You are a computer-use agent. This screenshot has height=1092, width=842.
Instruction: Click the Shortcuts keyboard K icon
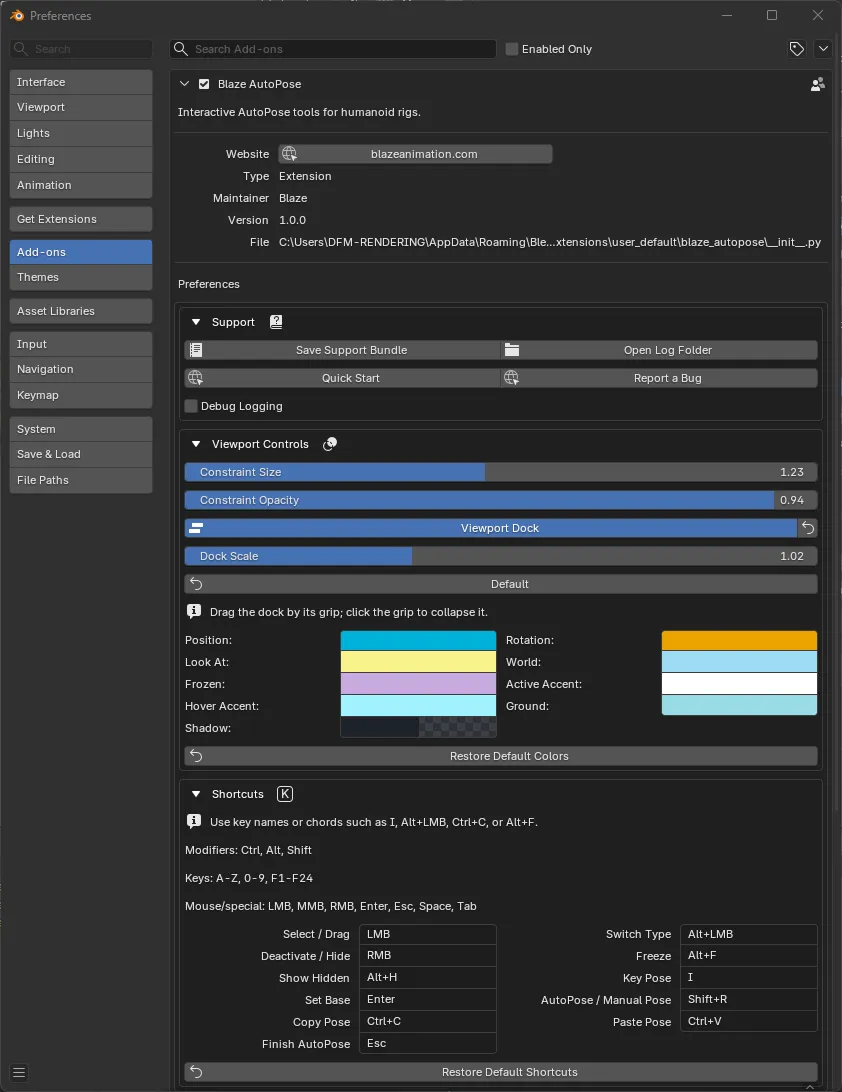coord(285,794)
